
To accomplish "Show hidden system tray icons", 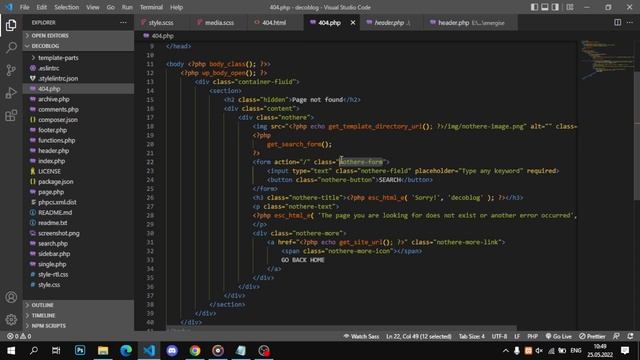I will pyautogui.click(x=505, y=351).
